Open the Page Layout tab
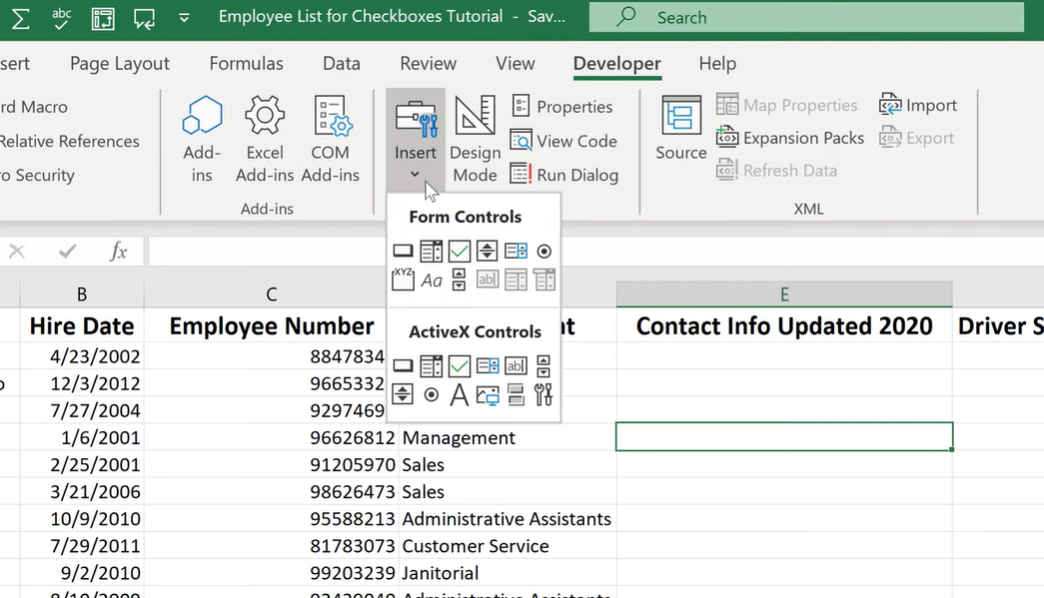 (120, 63)
